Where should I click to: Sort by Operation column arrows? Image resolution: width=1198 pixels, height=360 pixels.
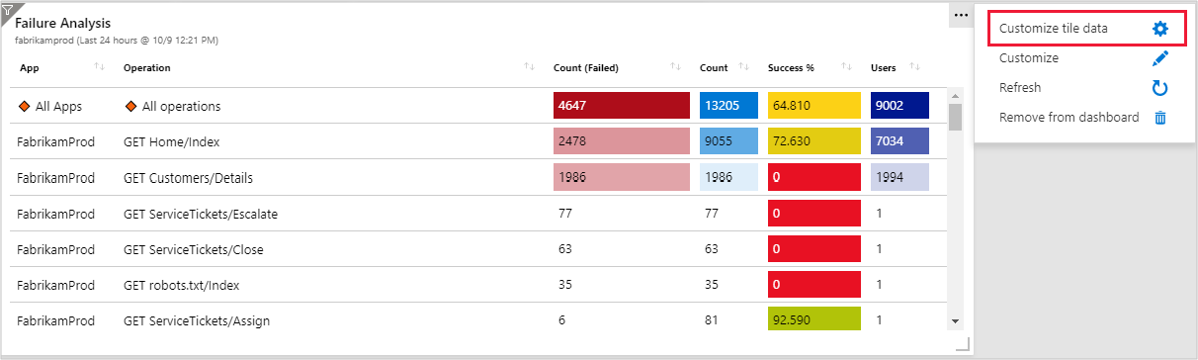529,67
